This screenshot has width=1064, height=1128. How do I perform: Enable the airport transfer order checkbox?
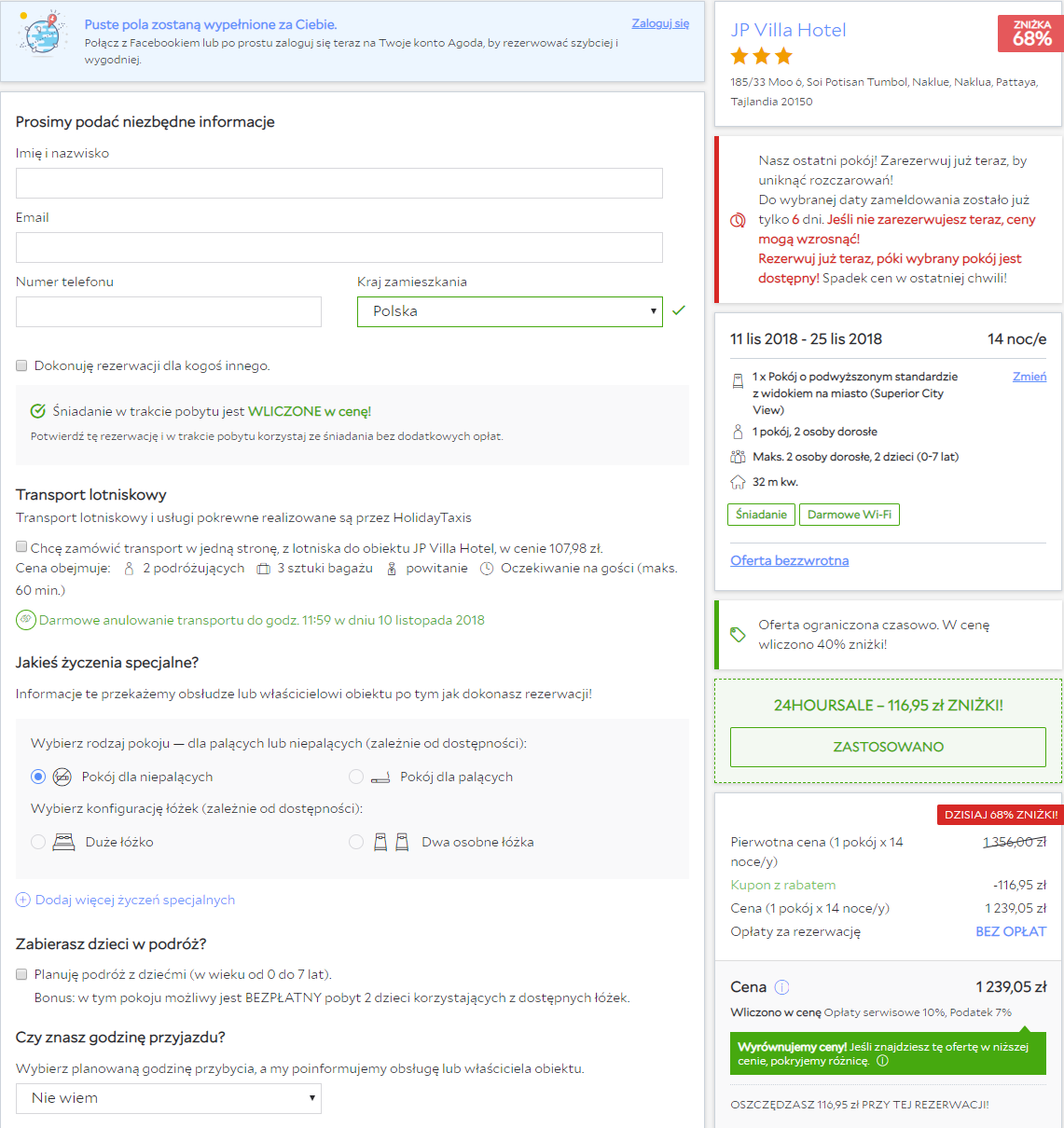point(21,547)
